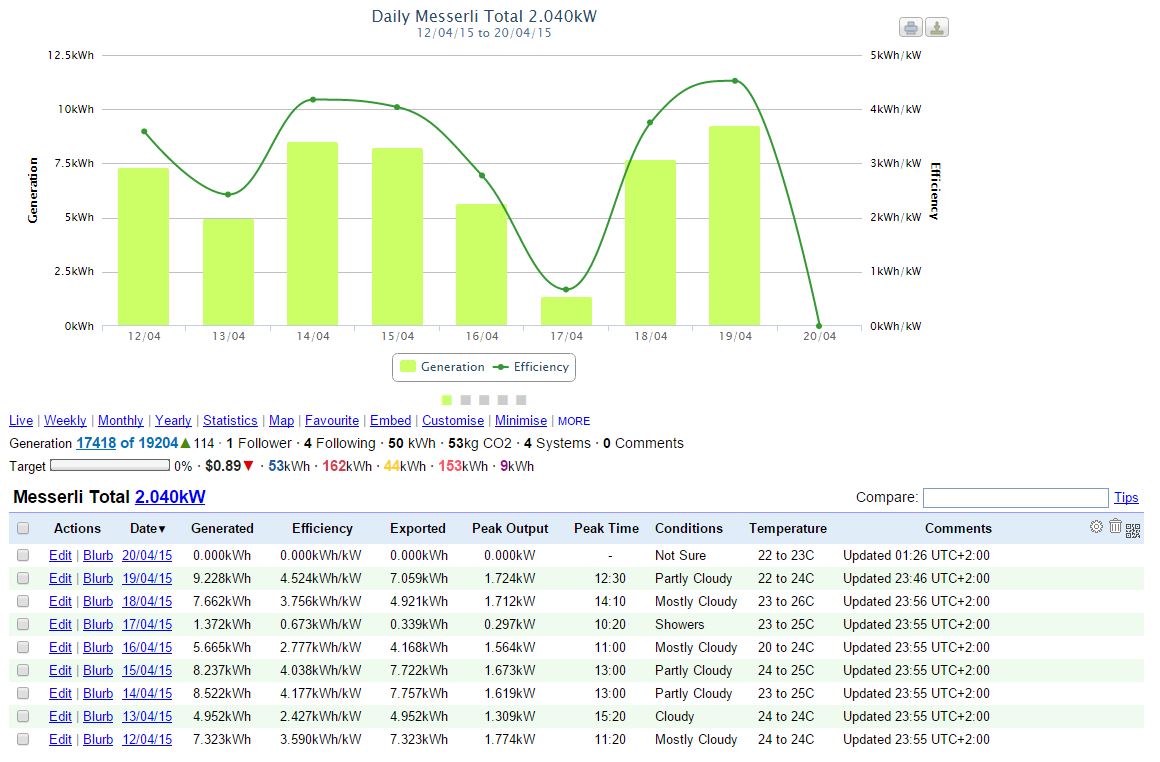Click the trash delete icon
Image resolution: width=1160 pixels, height=762 pixels.
[1115, 526]
